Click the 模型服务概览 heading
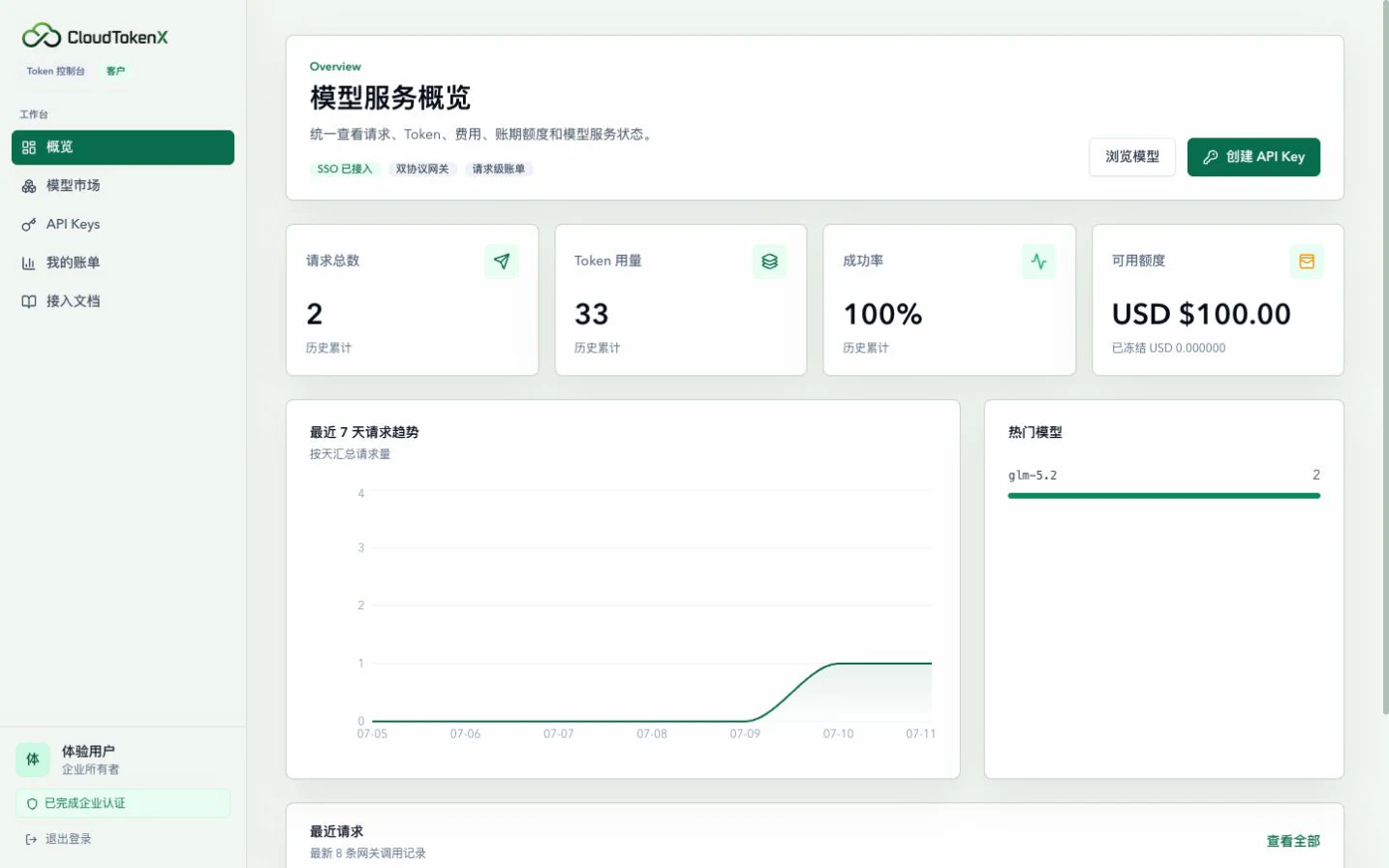 (390, 98)
